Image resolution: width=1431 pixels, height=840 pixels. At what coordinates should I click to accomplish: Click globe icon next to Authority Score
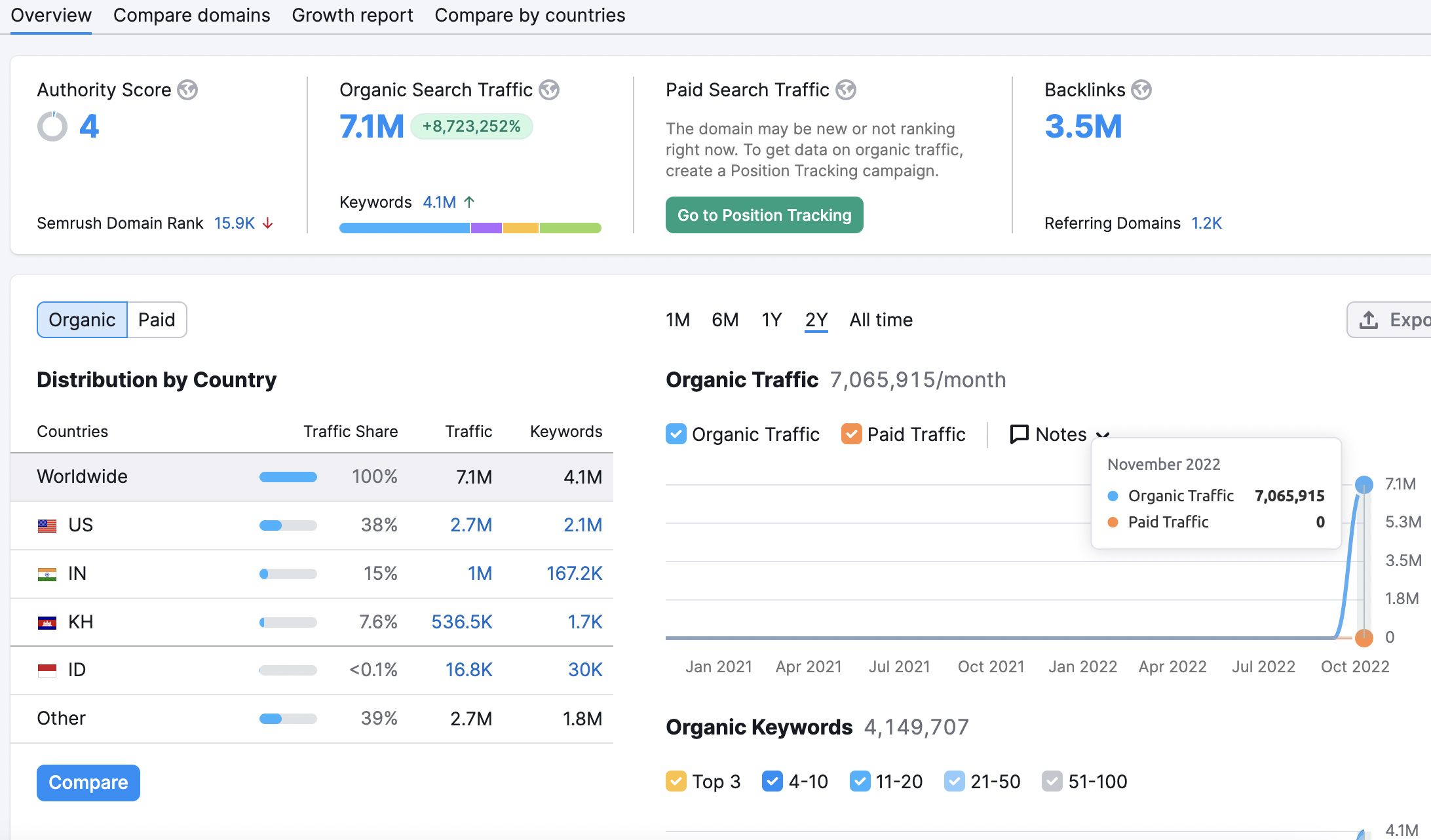tap(187, 90)
